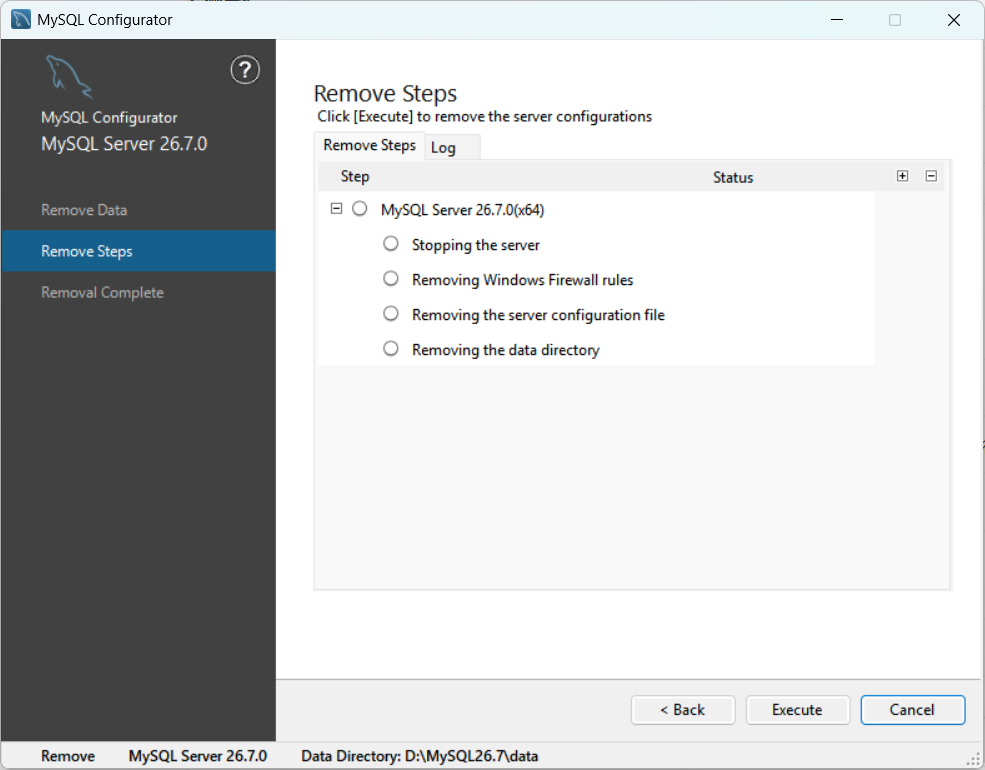This screenshot has width=985, height=770.
Task: Click the MySQL Configurator title bar icon
Action: click(x=21, y=19)
